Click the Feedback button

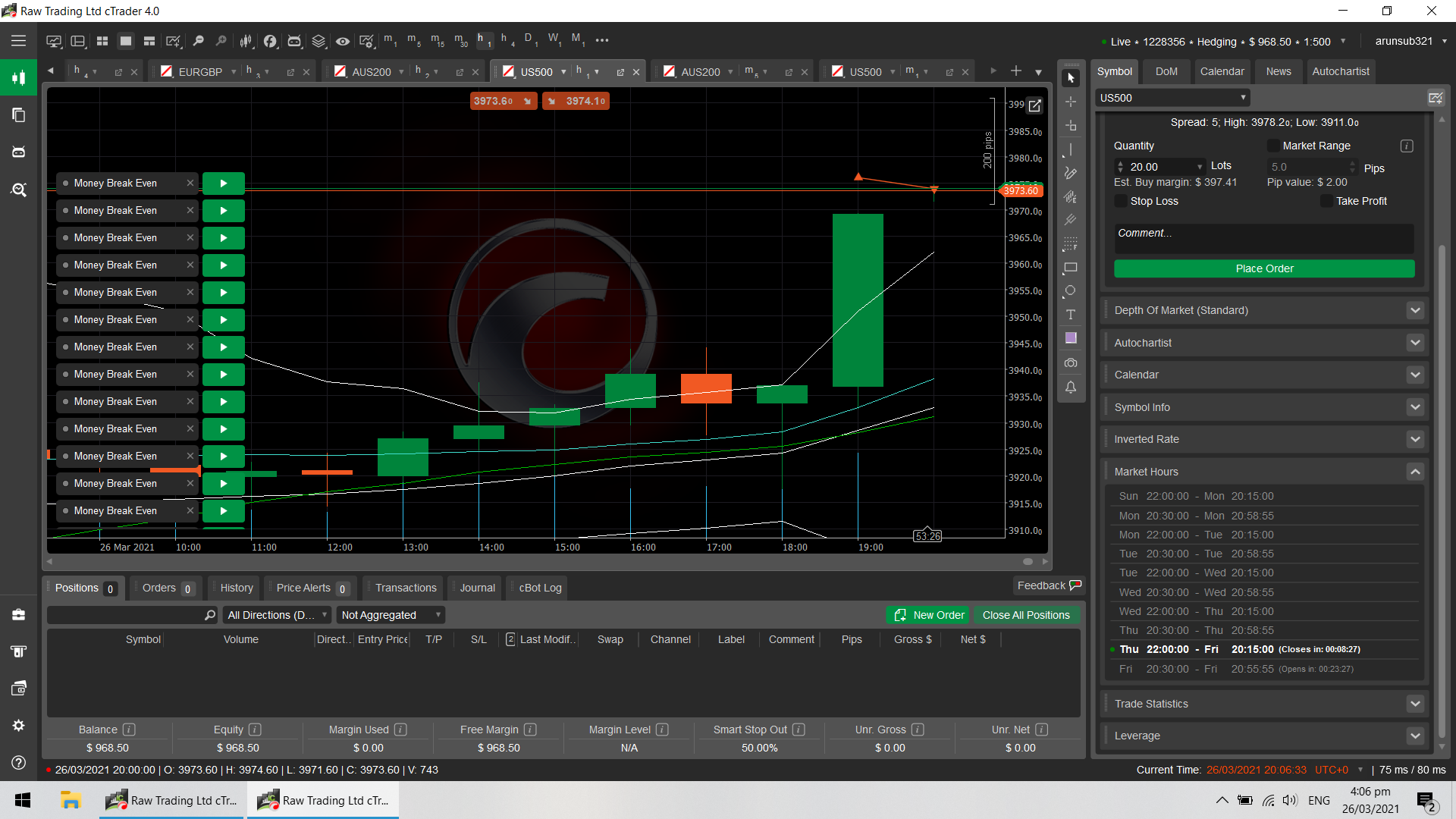pyautogui.click(x=1049, y=585)
